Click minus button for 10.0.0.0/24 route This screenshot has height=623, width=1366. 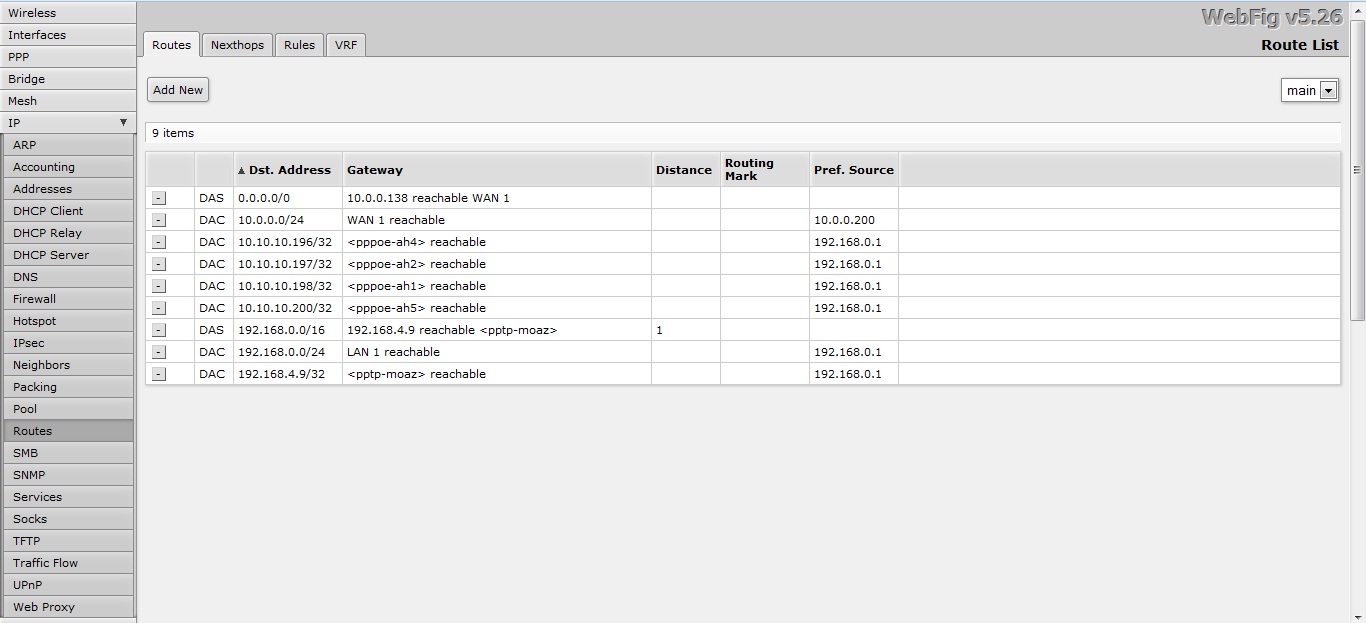click(x=159, y=220)
